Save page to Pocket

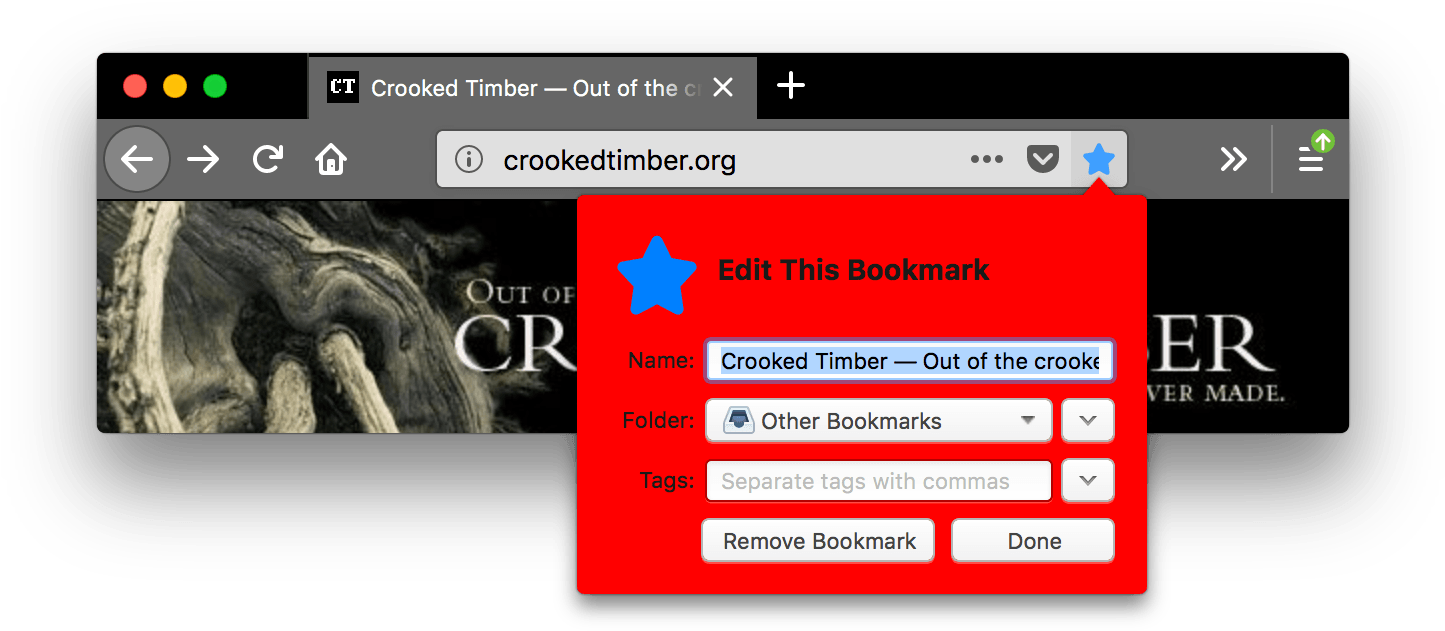coord(1043,159)
